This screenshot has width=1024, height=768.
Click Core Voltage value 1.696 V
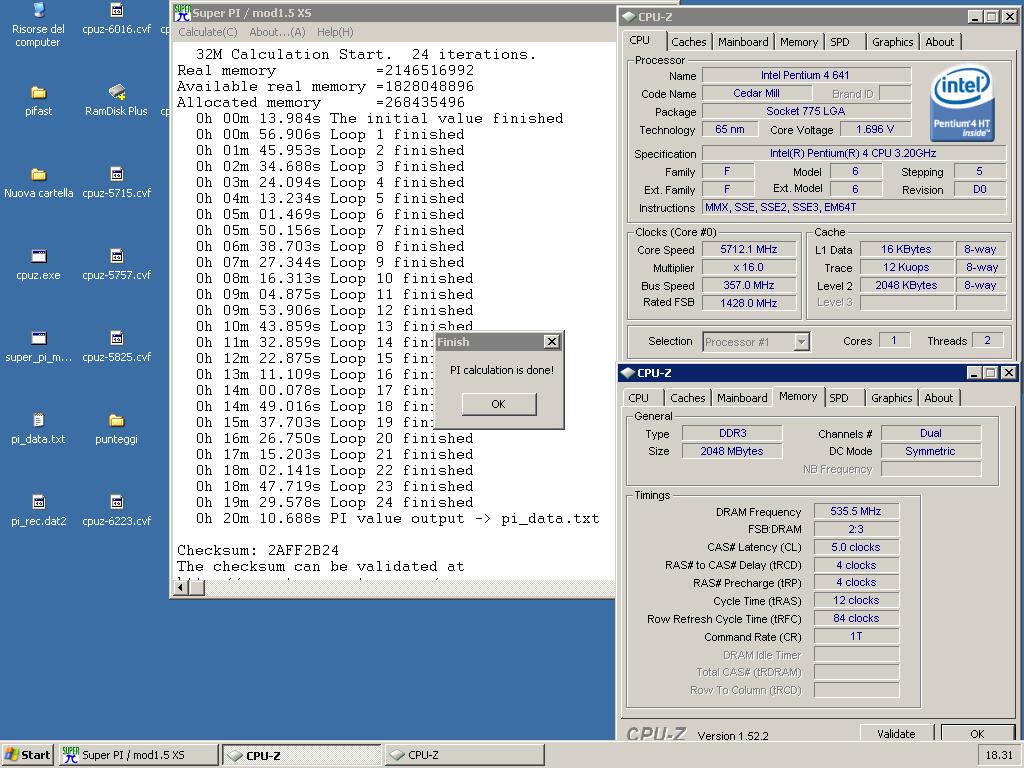[x=875, y=129]
